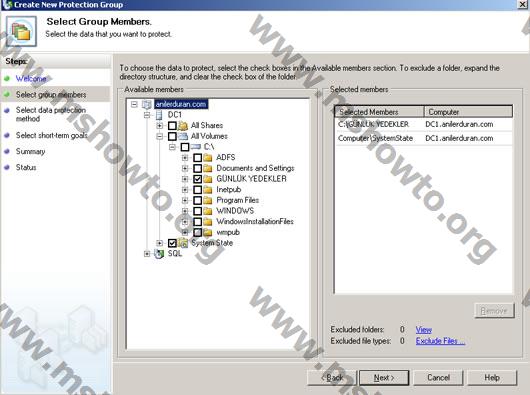Click the SQL server icon
This screenshot has width=530, height=395.
(159, 253)
